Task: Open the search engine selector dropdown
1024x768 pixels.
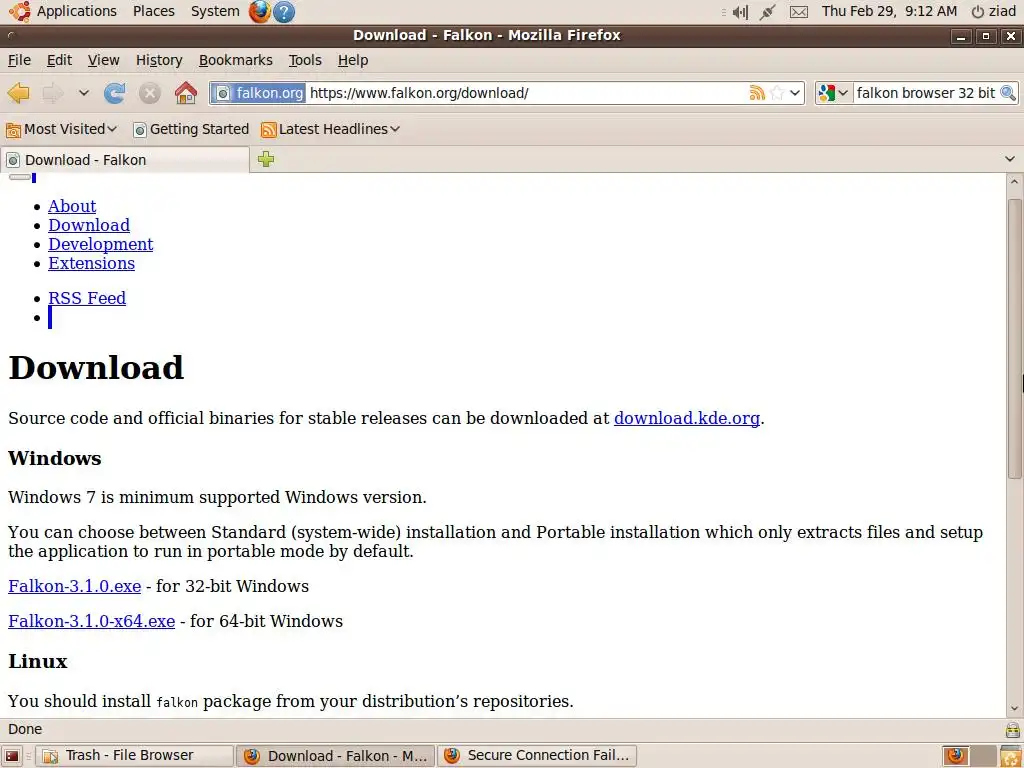Action: tap(833, 93)
